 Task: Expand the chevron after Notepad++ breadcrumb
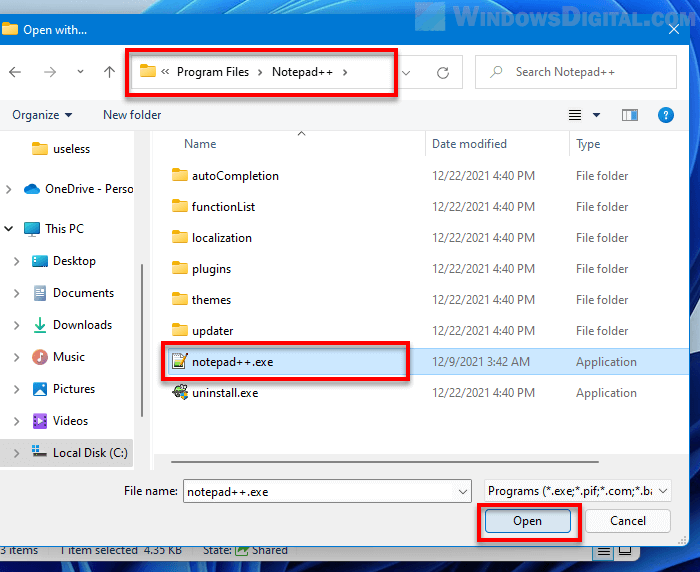click(345, 72)
